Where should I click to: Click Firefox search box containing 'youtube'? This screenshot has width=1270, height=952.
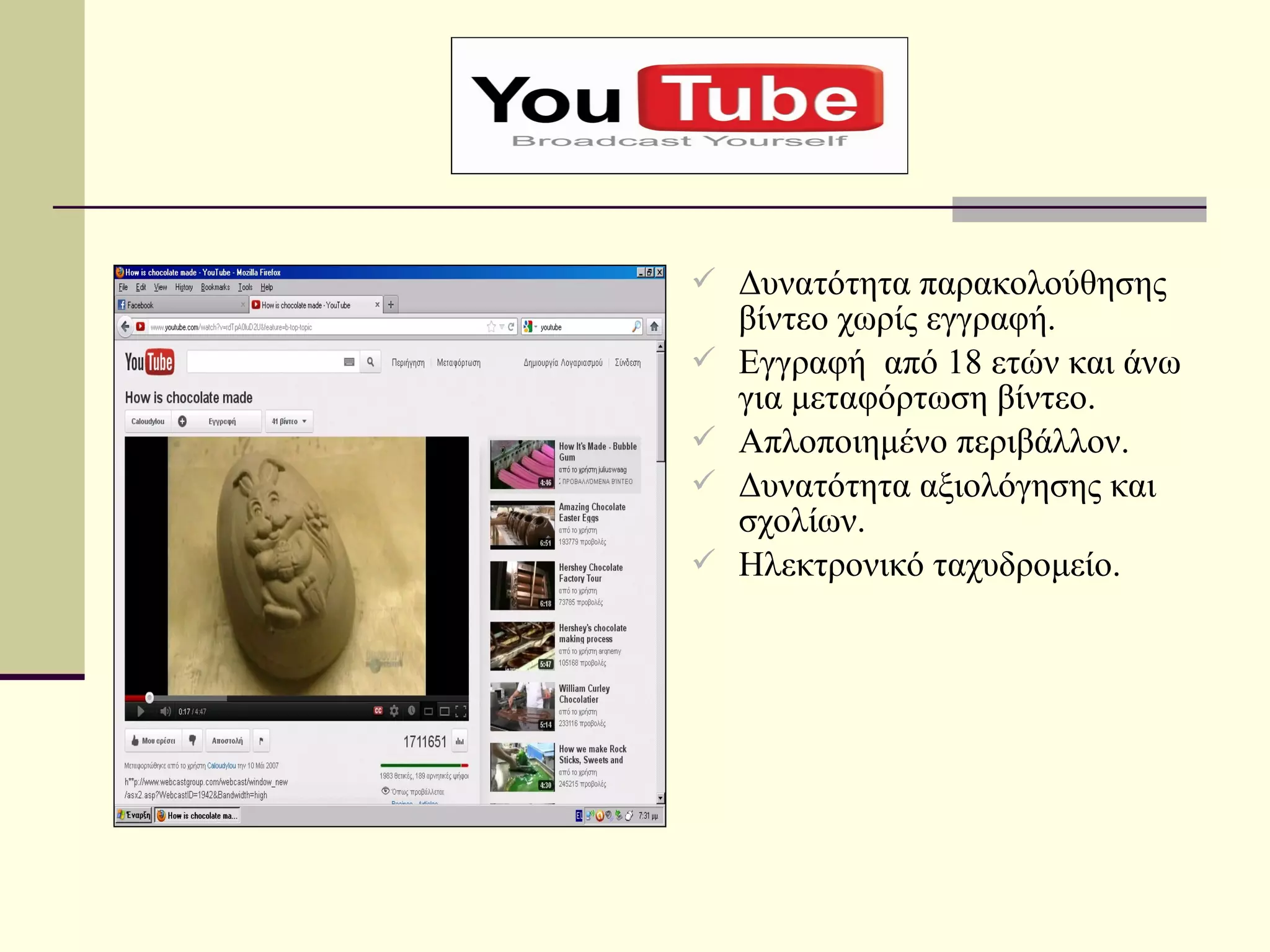[x=583, y=327]
